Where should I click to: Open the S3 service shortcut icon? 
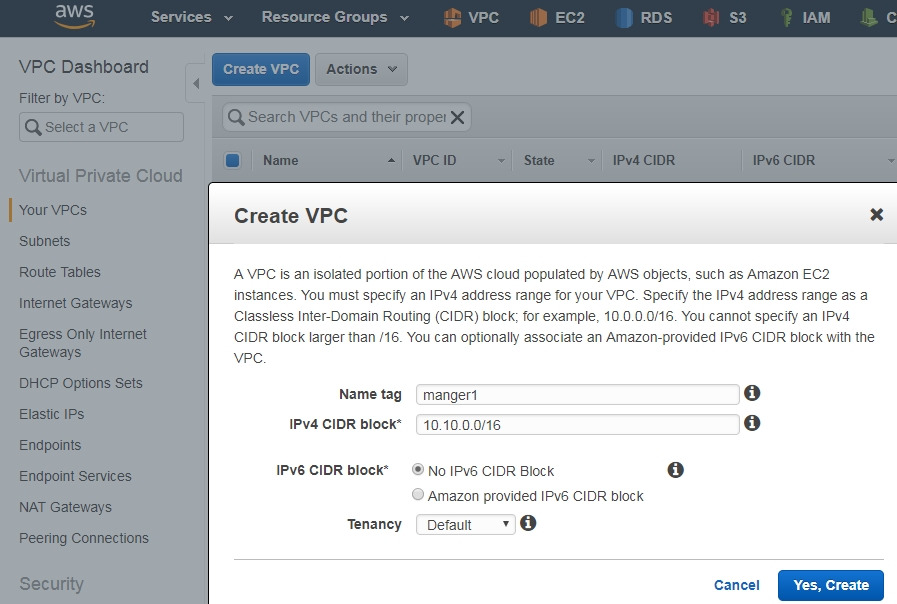(711, 17)
